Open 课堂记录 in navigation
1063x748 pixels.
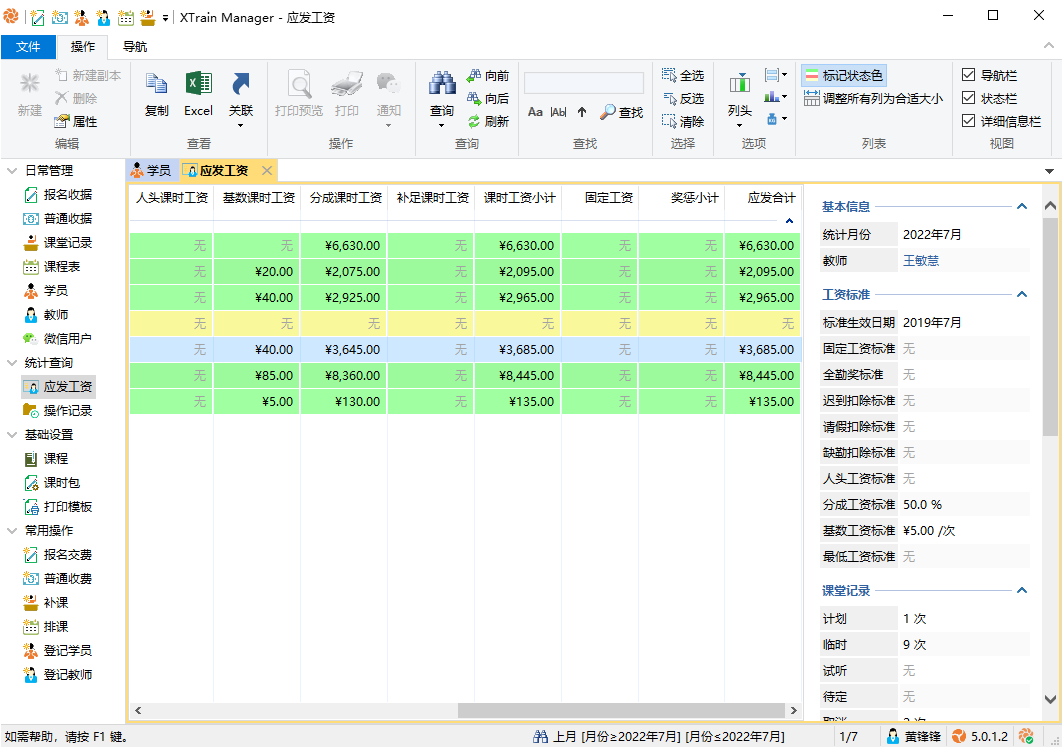coord(58,243)
